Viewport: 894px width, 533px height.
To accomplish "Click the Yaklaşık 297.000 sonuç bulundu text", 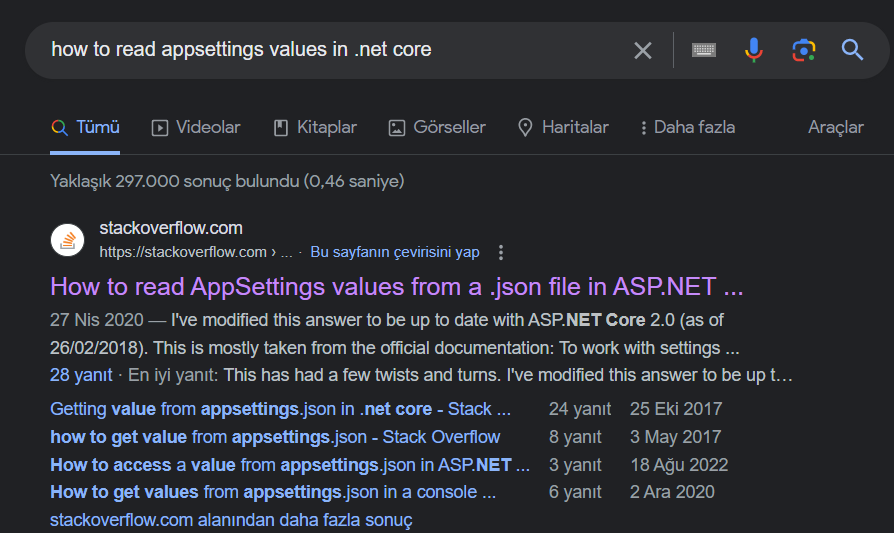I will click(227, 181).
